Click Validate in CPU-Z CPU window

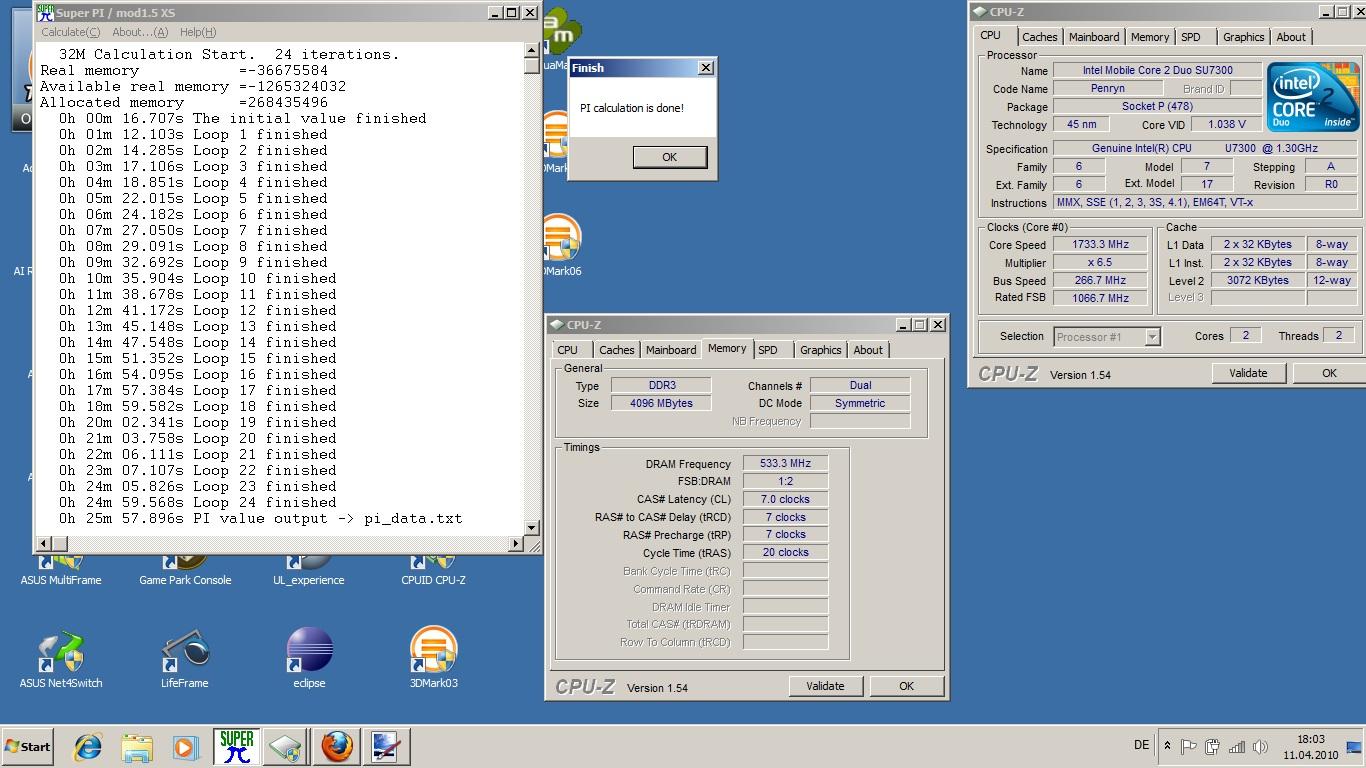1248,373
